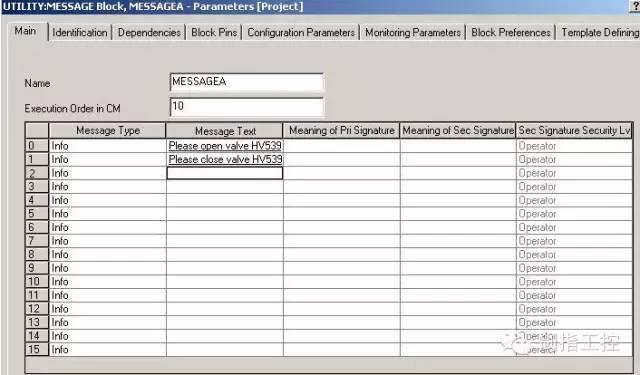Click the Operator security cell in row 1
The width and height of the screenshot is (640, 375).
coord(574,160)
